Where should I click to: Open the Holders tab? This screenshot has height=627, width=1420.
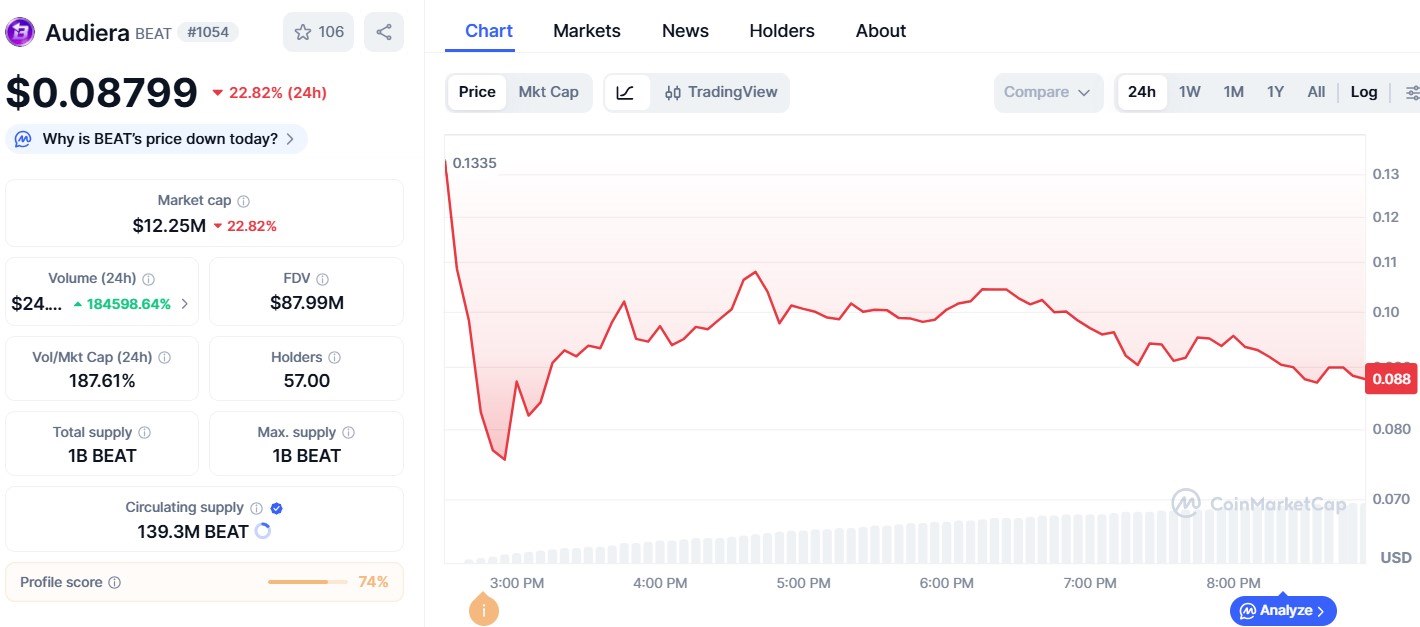tap(781, 31)
